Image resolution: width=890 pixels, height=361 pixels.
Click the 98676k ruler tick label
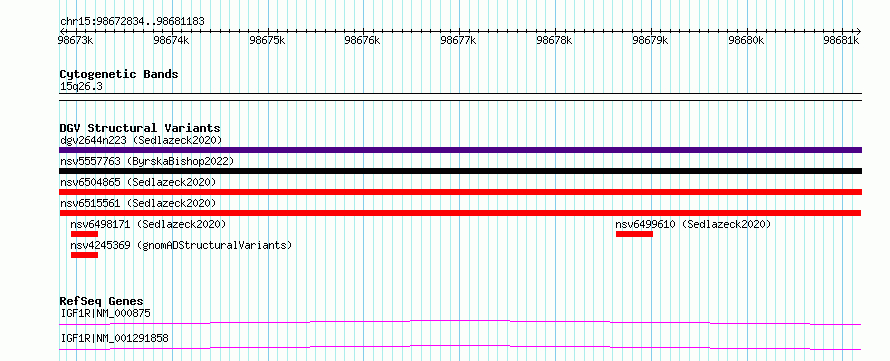pos(363,40)
